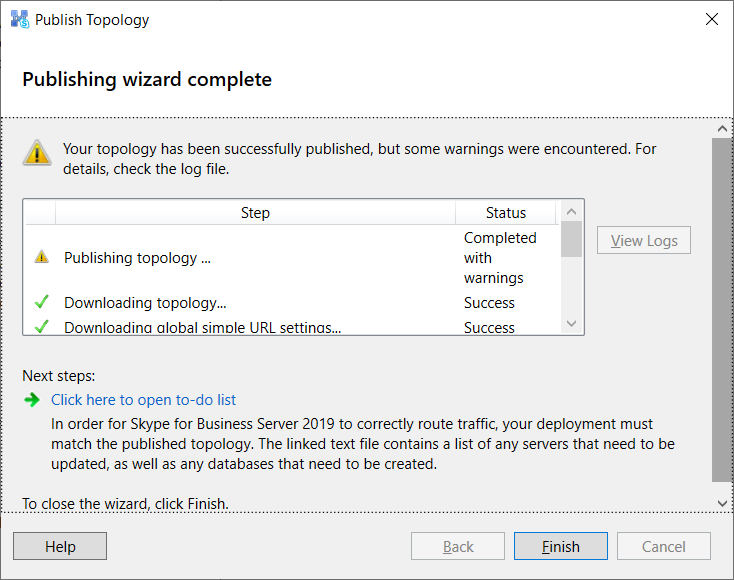Open Help for the publishing wizard
Image resolution: width=734 pixels, height=580 pixels.
[x=60, y=546]
